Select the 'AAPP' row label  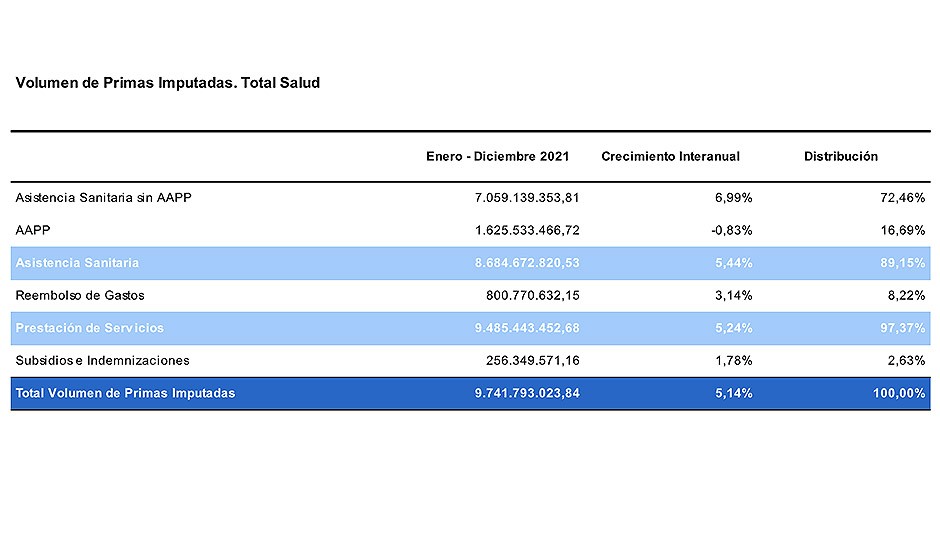pos(33,230)
